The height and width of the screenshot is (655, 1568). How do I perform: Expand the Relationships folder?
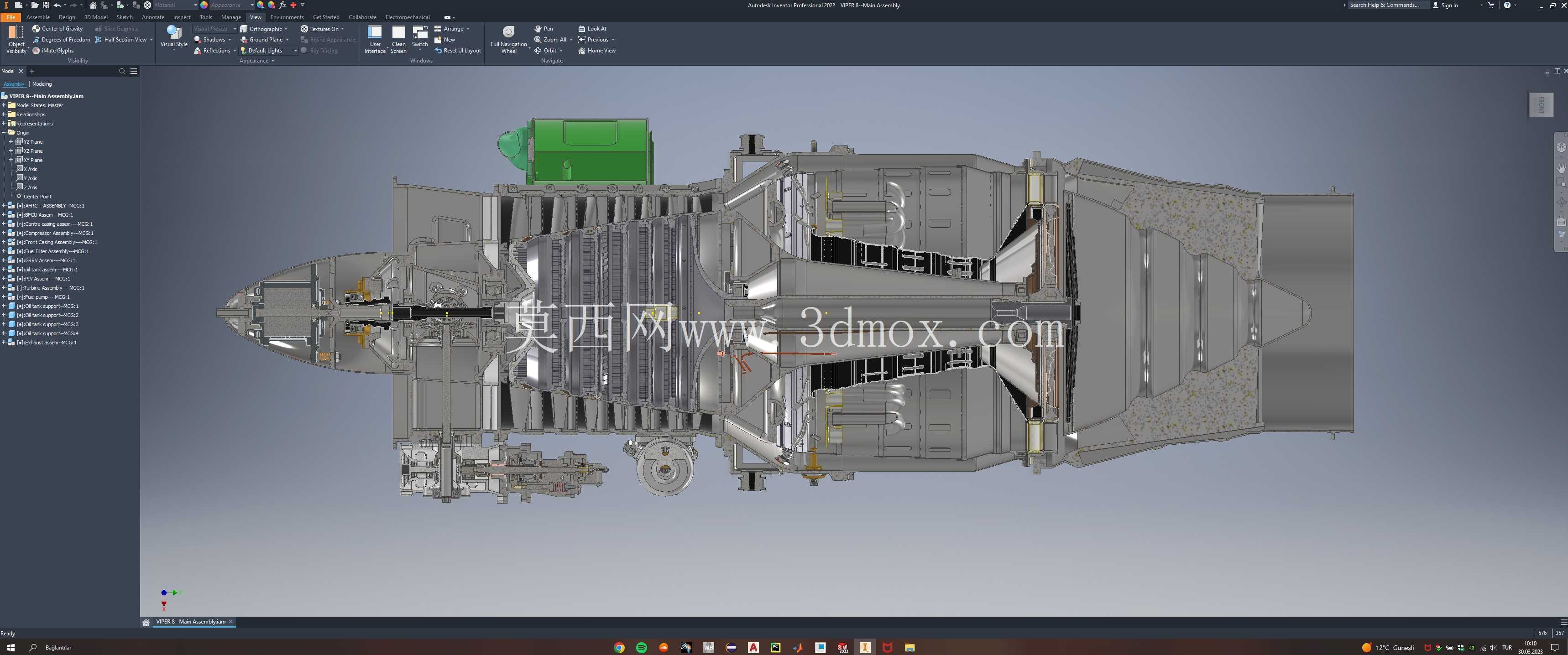[4, 114]
